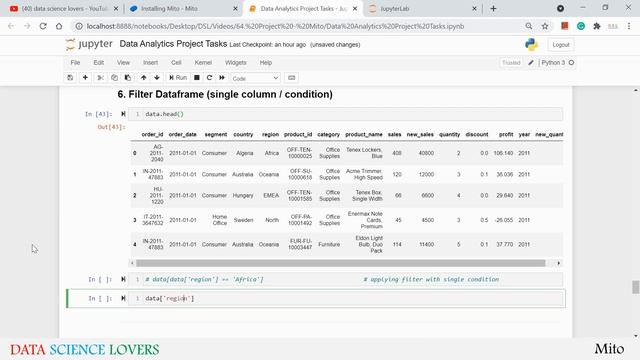Open the Kernel menu
Screen dimensions: 640x360
click(x=203, y=62)
